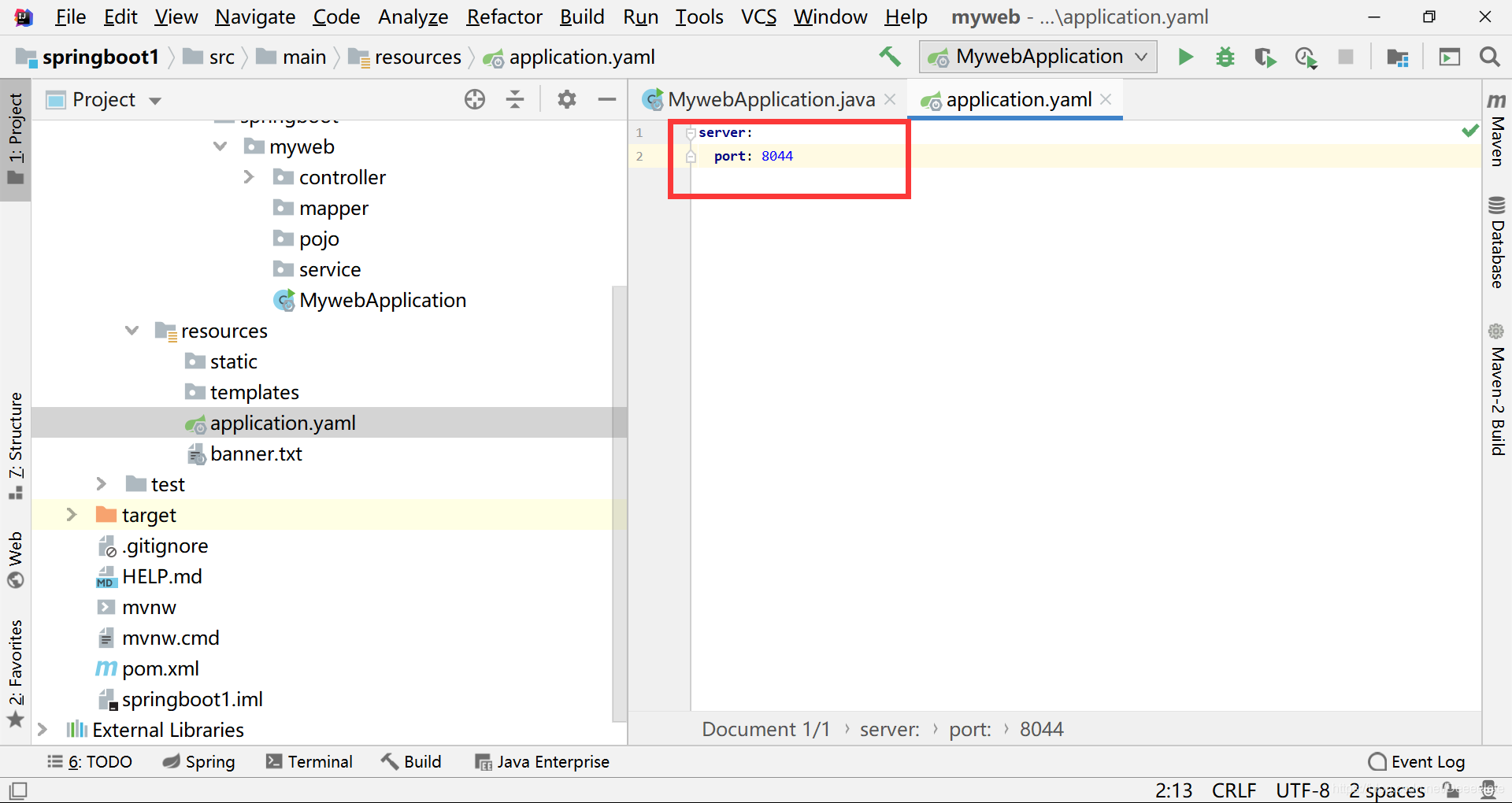
Task: Select the mapper folder
Action: pos(321,208)
